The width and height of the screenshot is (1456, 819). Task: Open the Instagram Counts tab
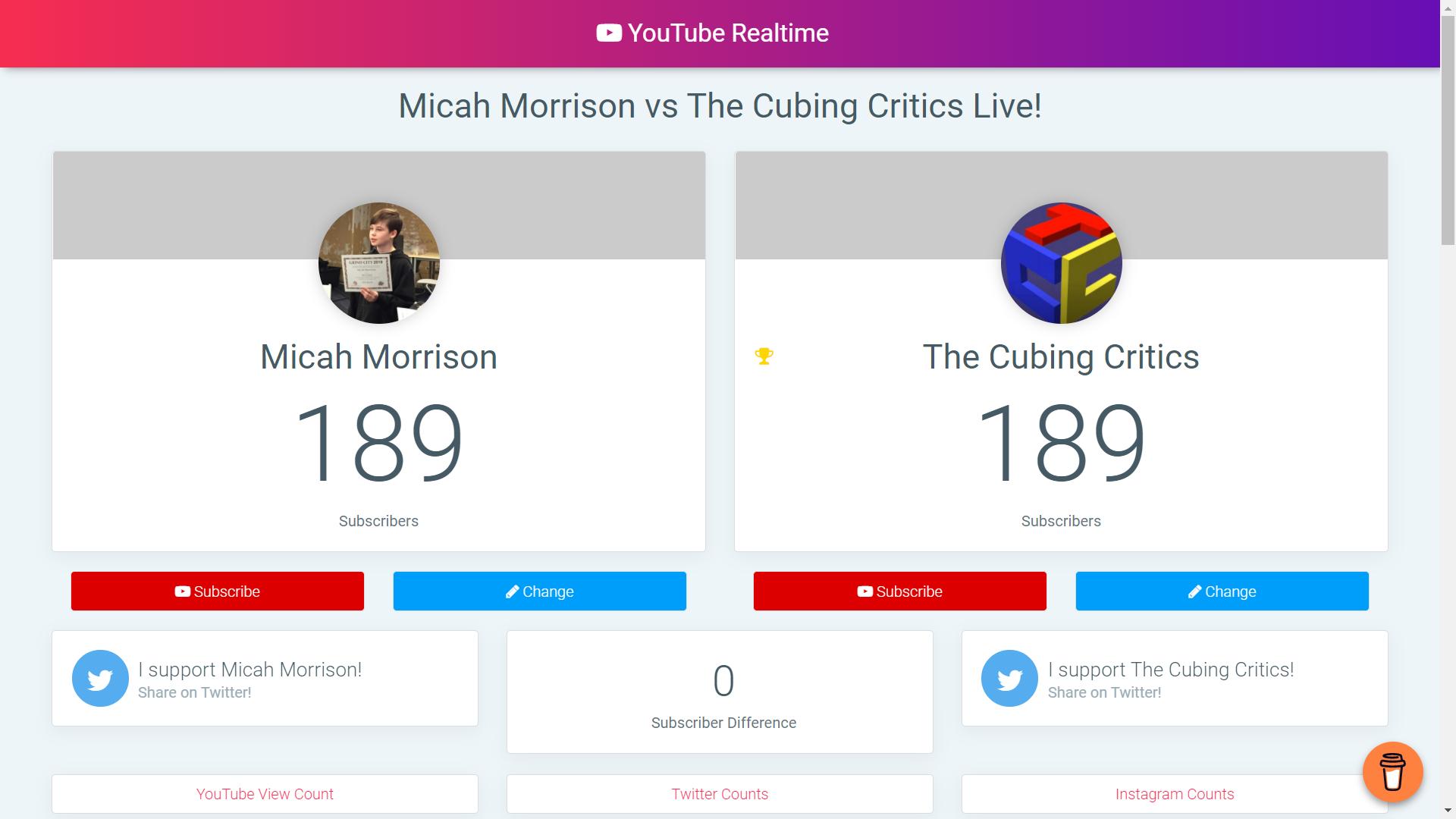pyautogui.click(x=1175, y=794)
